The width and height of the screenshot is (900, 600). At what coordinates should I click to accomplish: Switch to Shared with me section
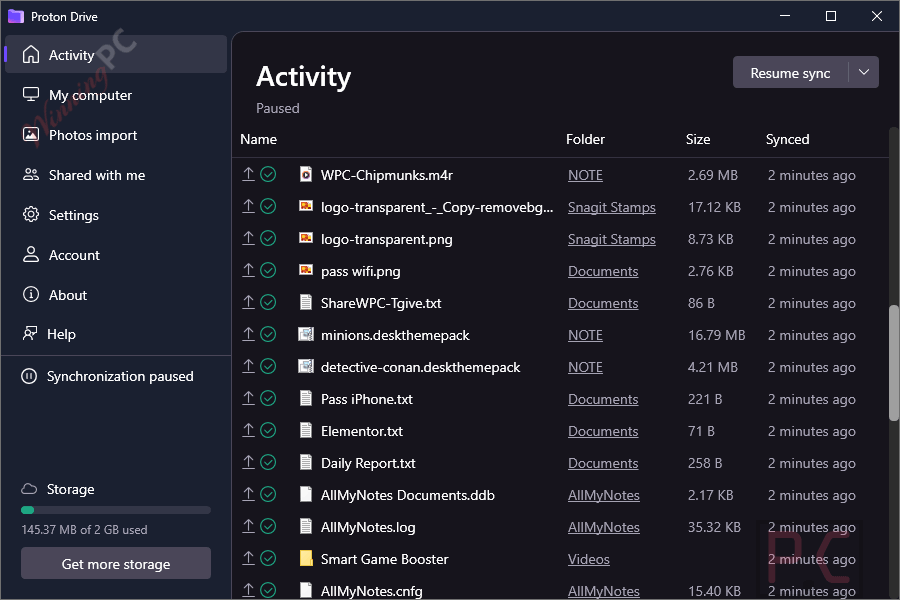click(x=116, y=175)
